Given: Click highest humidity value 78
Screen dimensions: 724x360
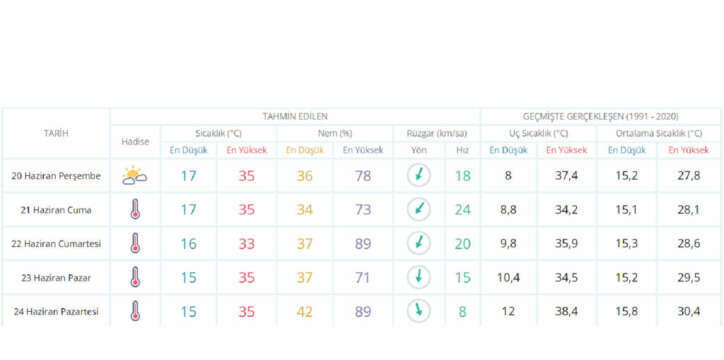Looking at the screenshot, I should 363,176.
